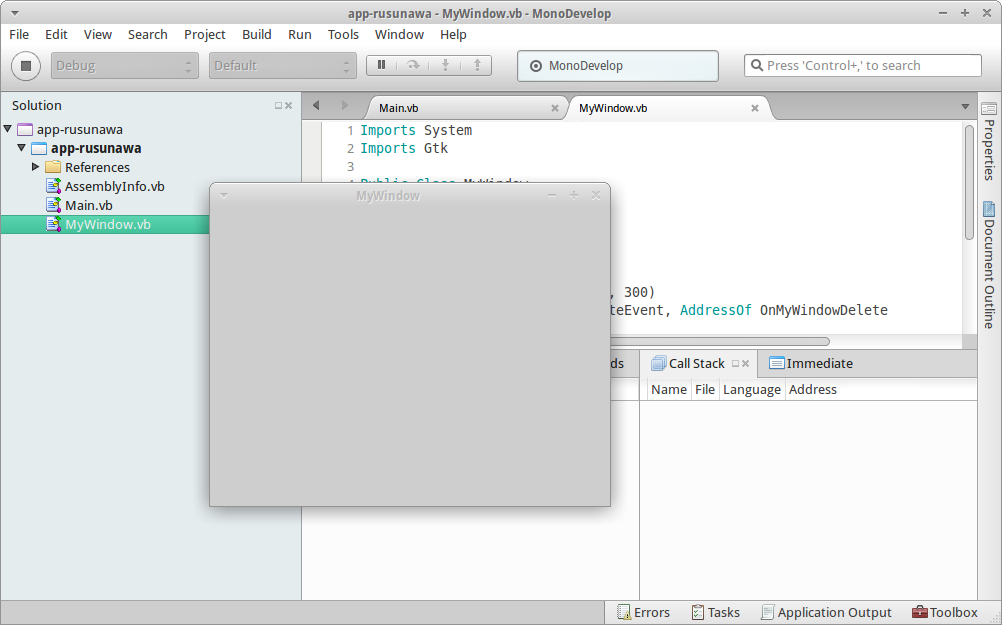The image size is (1002, 625).
Task: Close the Main.vb tab
Action: click(x=555, y=109)
